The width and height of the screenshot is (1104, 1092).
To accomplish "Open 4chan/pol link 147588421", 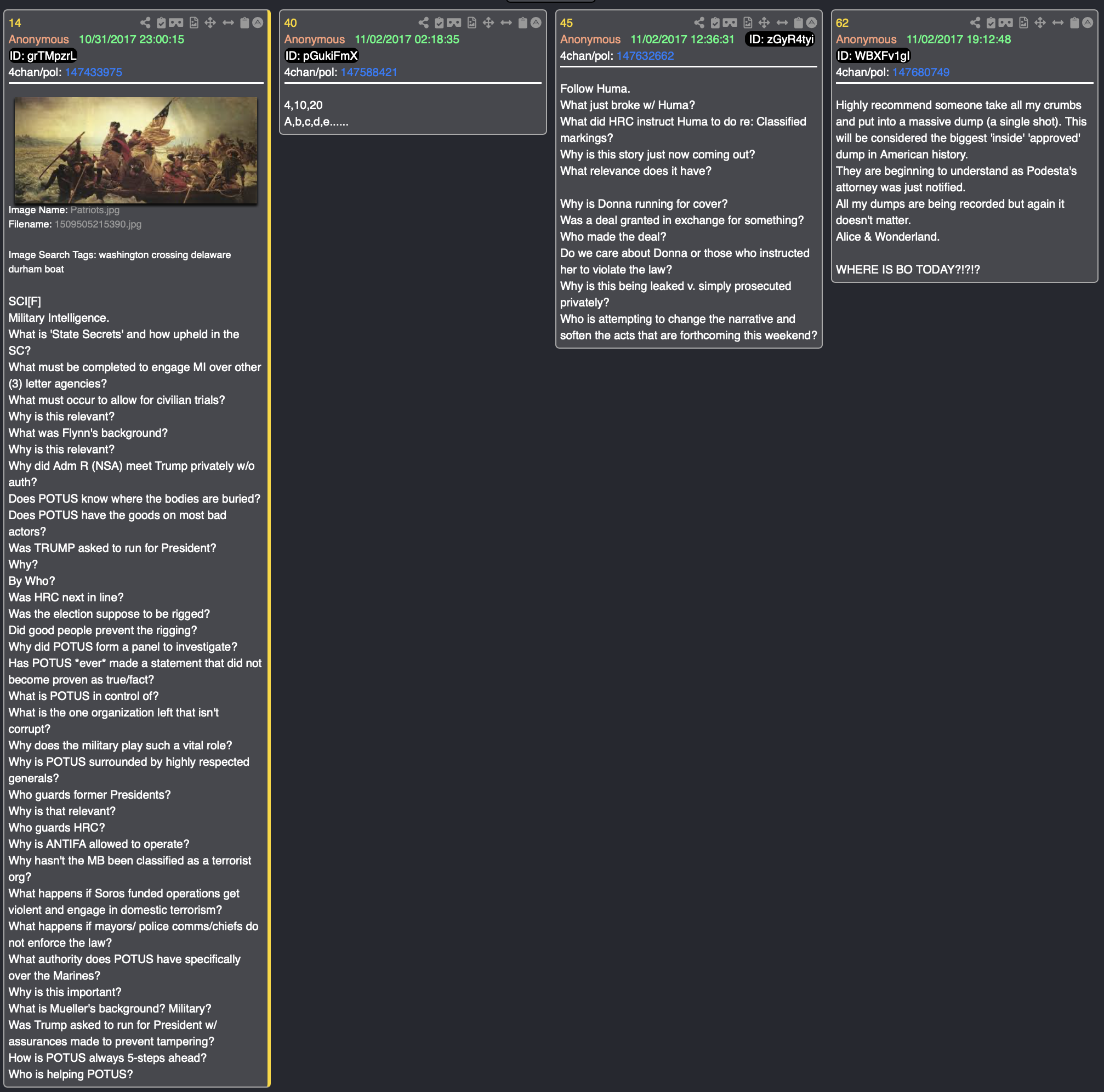I will tap(368, 72).
